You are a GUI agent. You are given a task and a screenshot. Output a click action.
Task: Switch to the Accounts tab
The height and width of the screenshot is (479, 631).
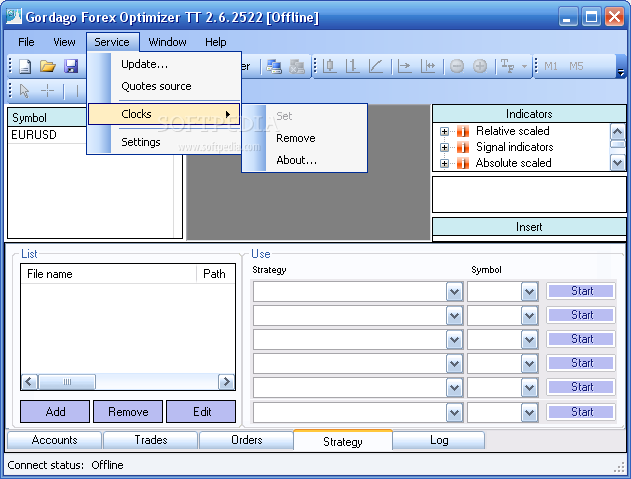pos(54,440)
